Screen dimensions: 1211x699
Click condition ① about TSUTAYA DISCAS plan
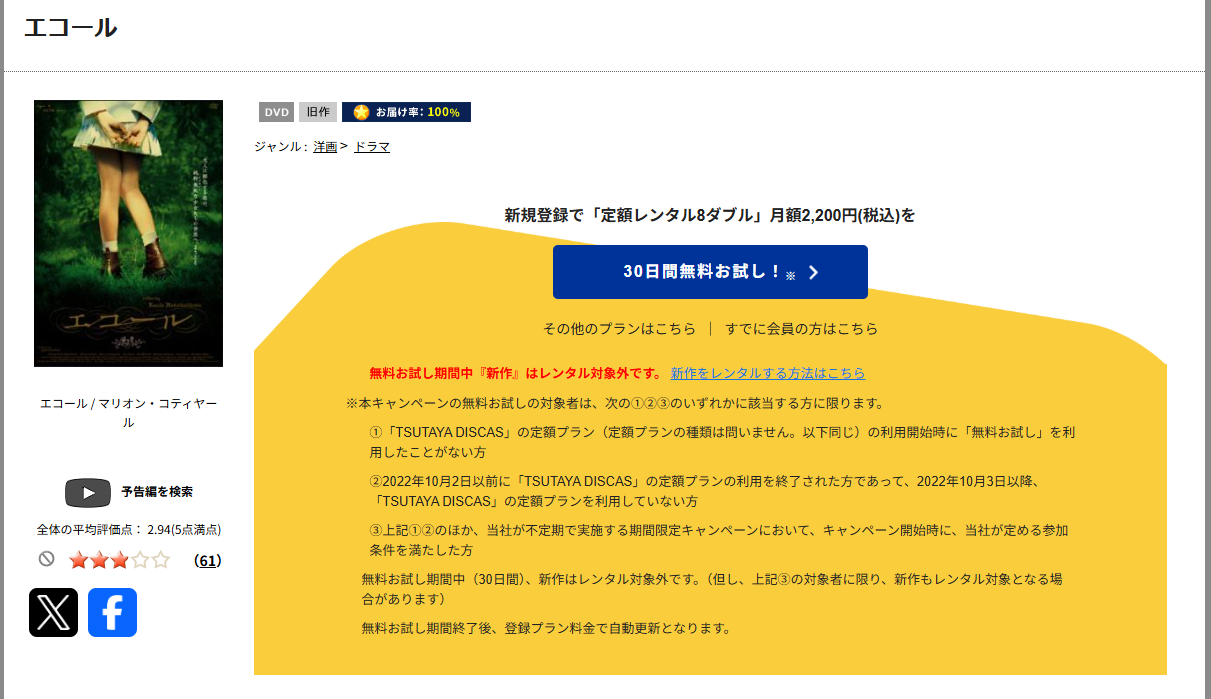click(x=721, y=443)
